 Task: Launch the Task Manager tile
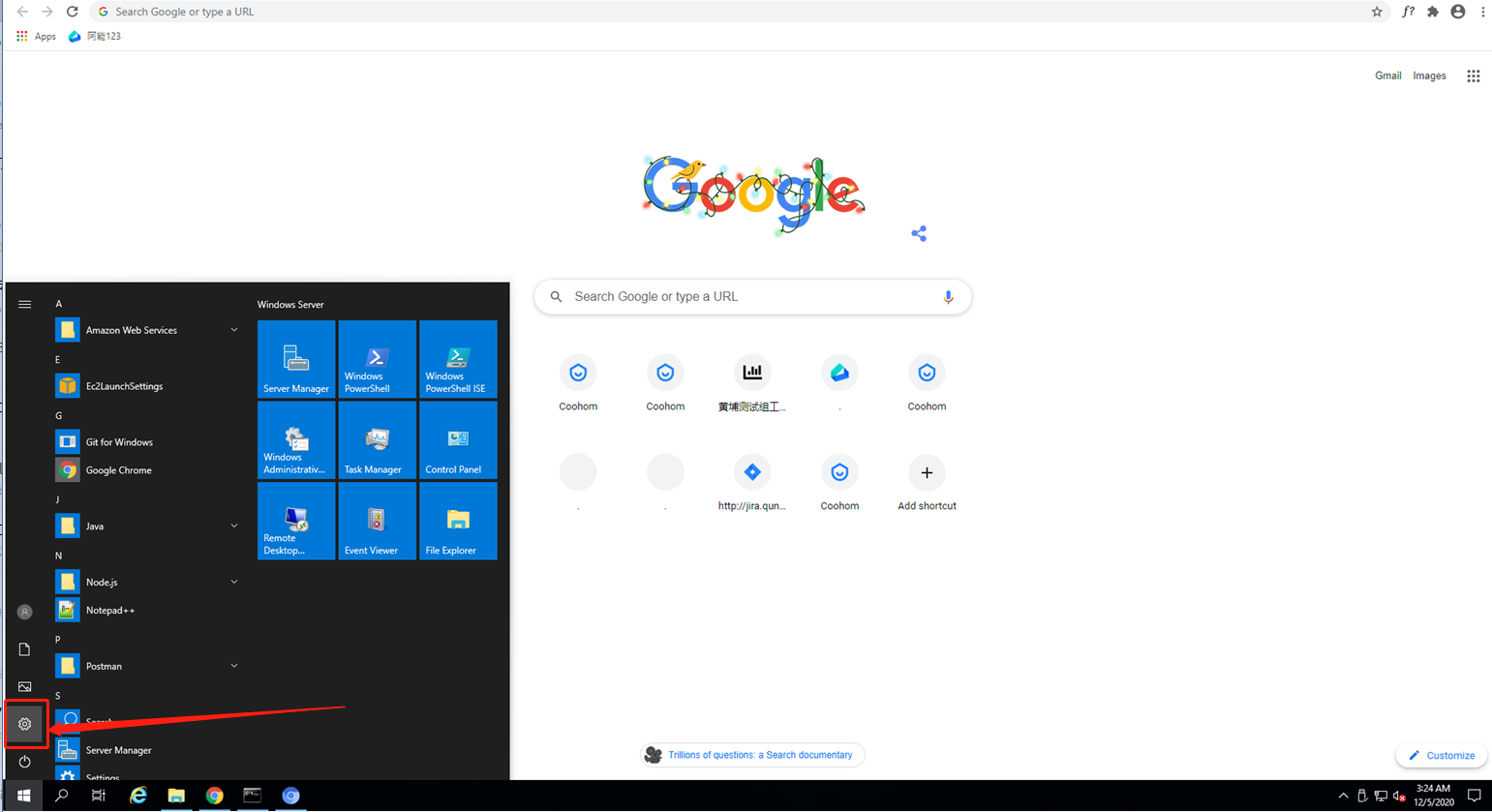(377, 440)
